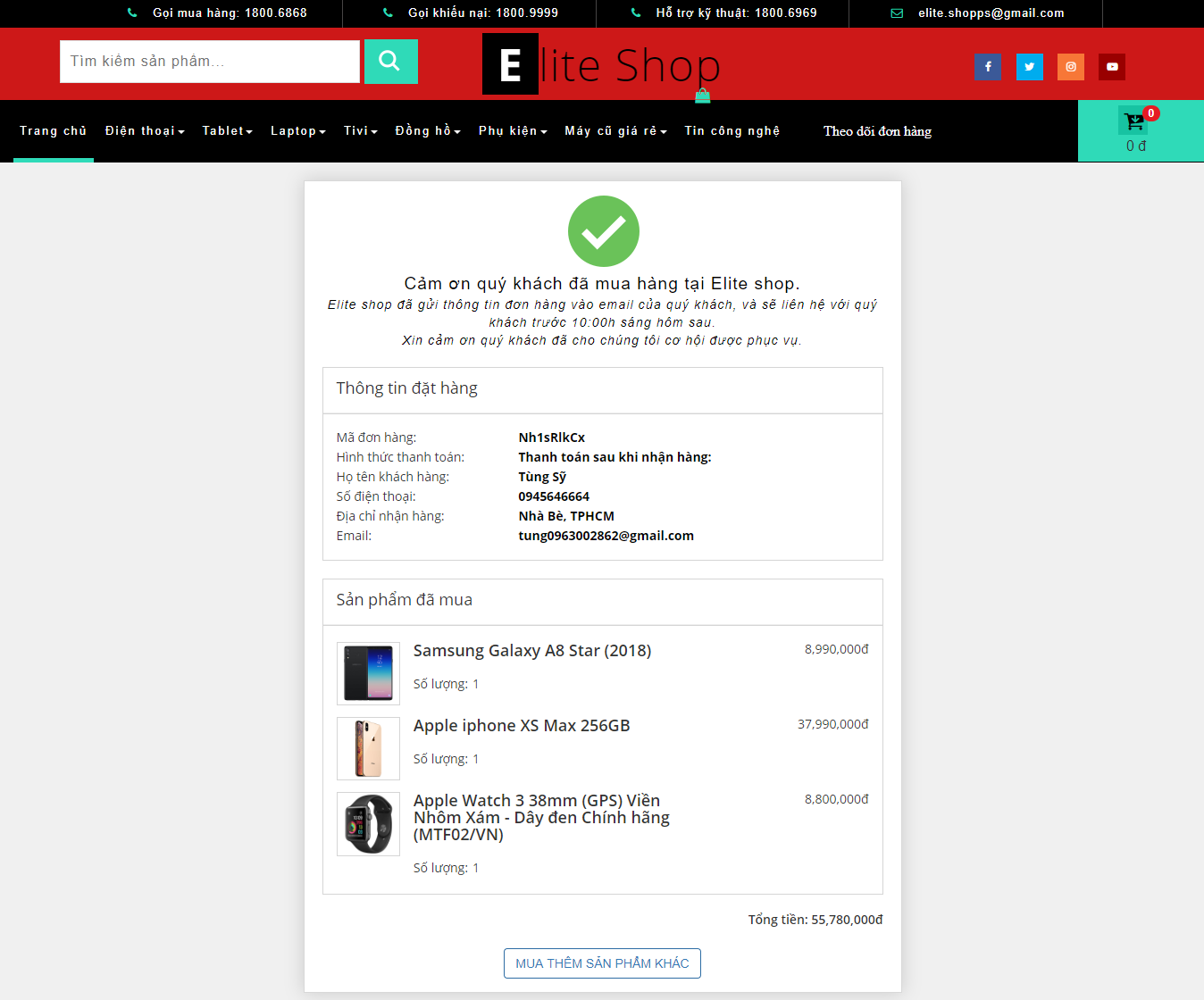1204x1000 pixels.
Task: Open Tin công nghệ menu item
Action: click(x=732, y=130)
